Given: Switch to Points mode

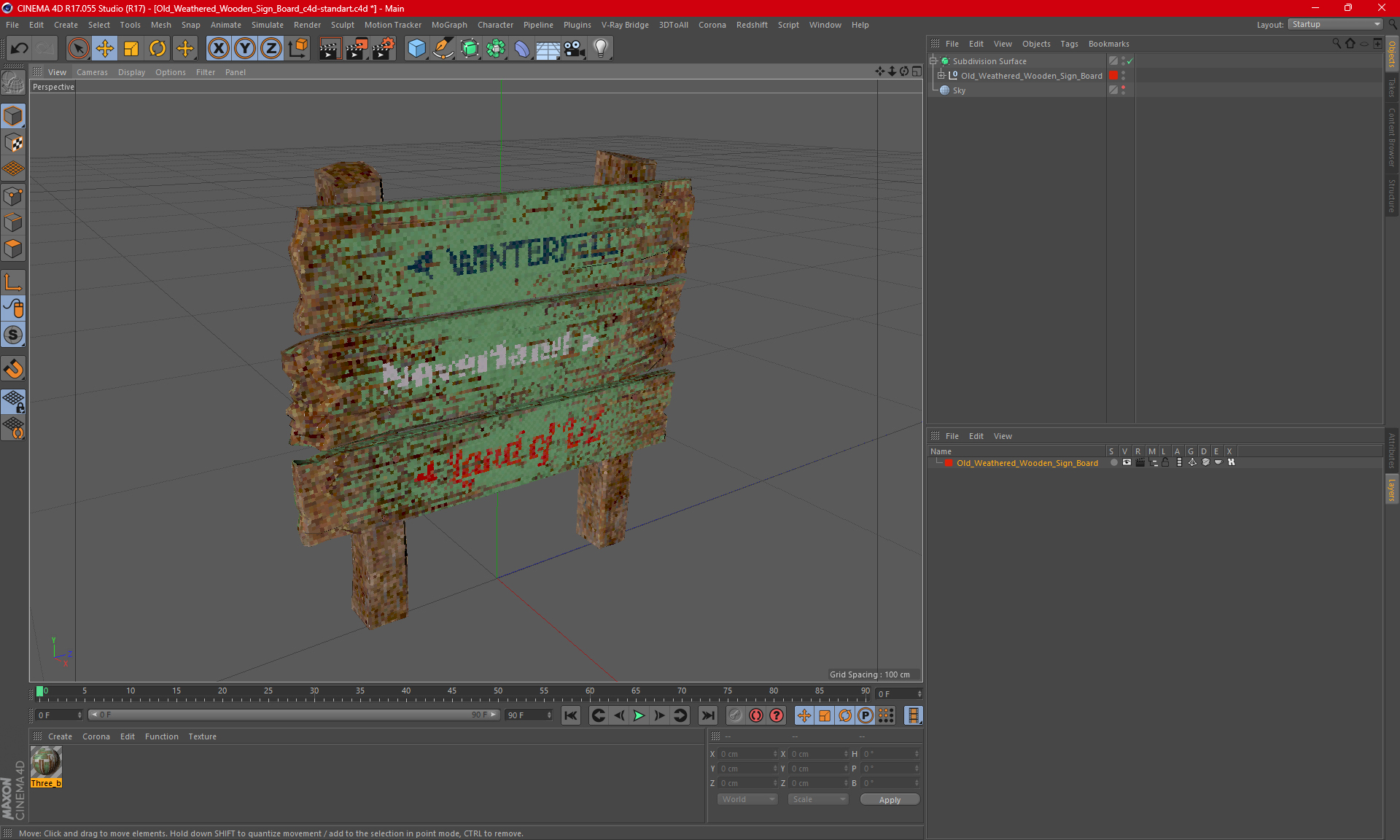Looking at the screenshot, I should point(13,196).
